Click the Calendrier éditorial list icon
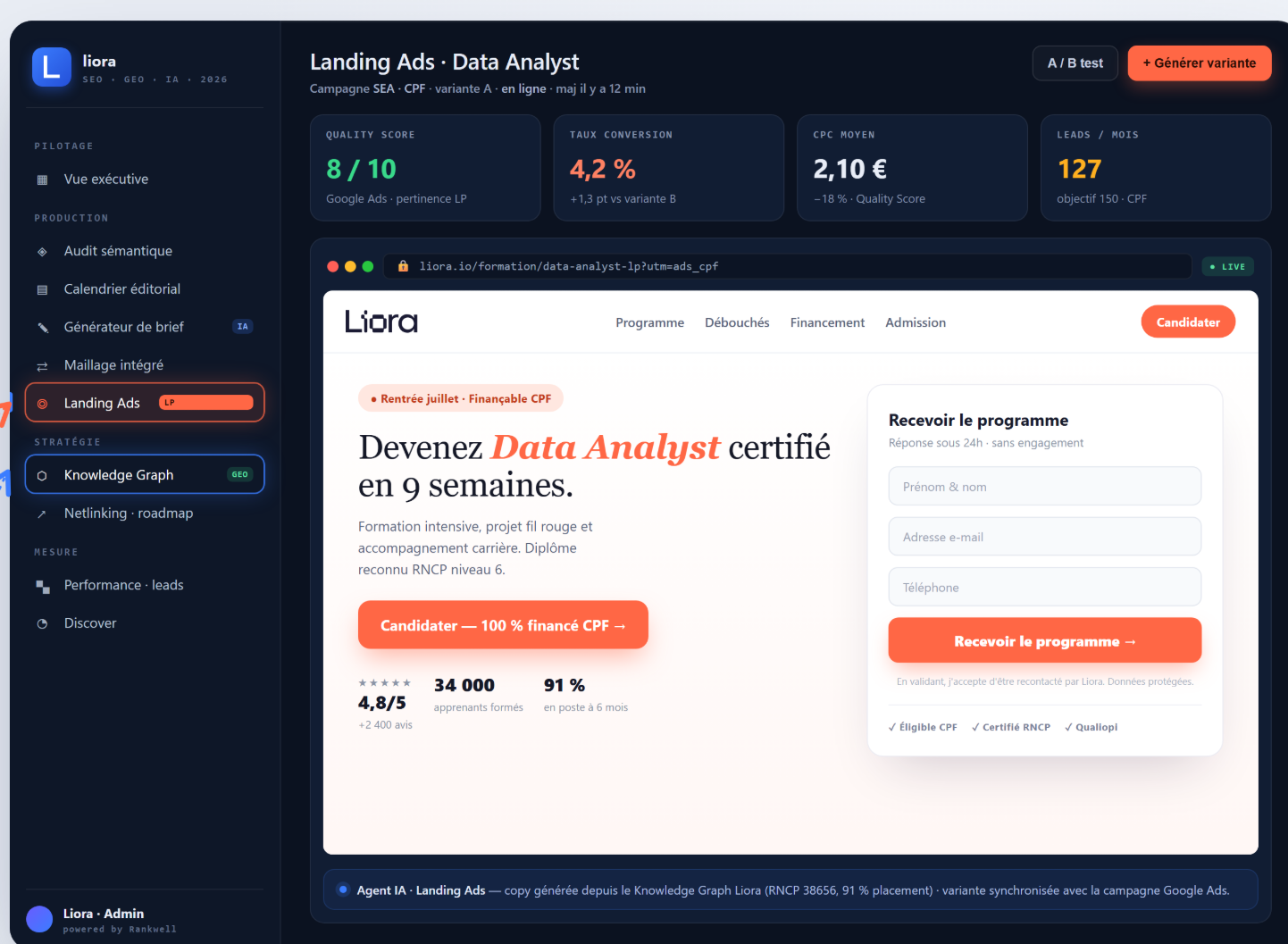Viewport: 1288px width, 944px height. [42, 289]
